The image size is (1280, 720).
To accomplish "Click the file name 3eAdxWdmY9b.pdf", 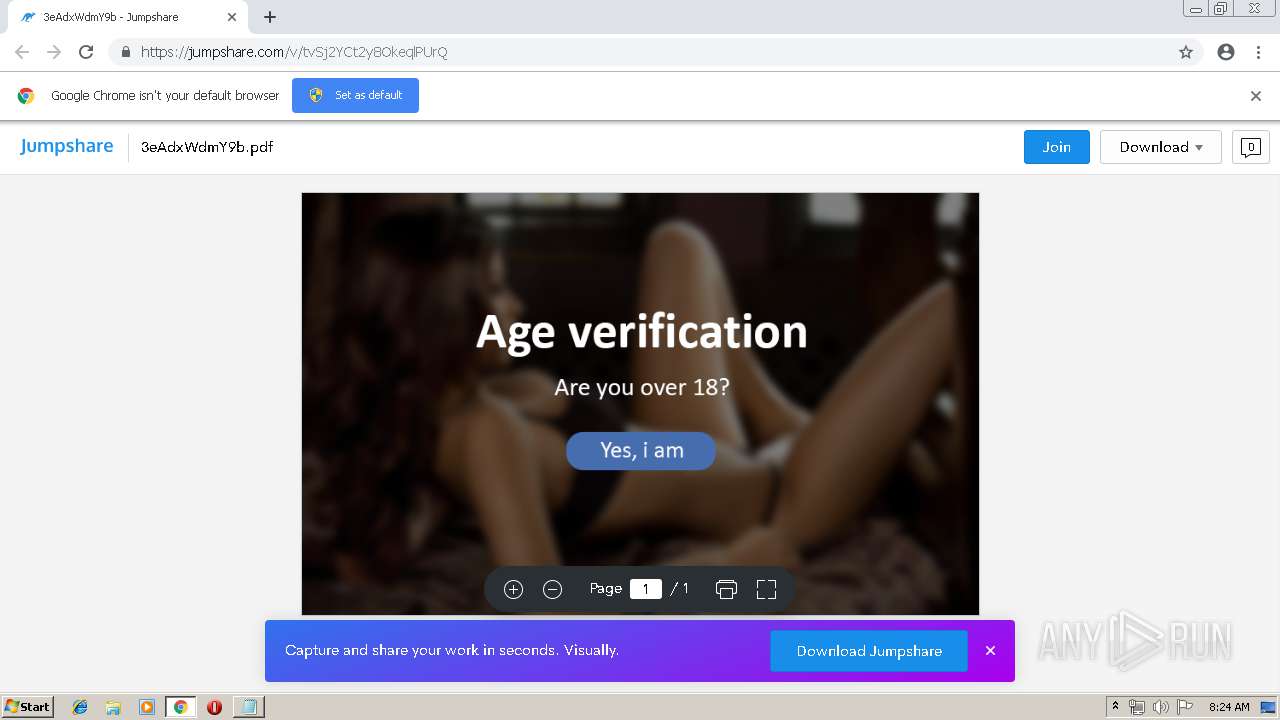I will (207, 147).
